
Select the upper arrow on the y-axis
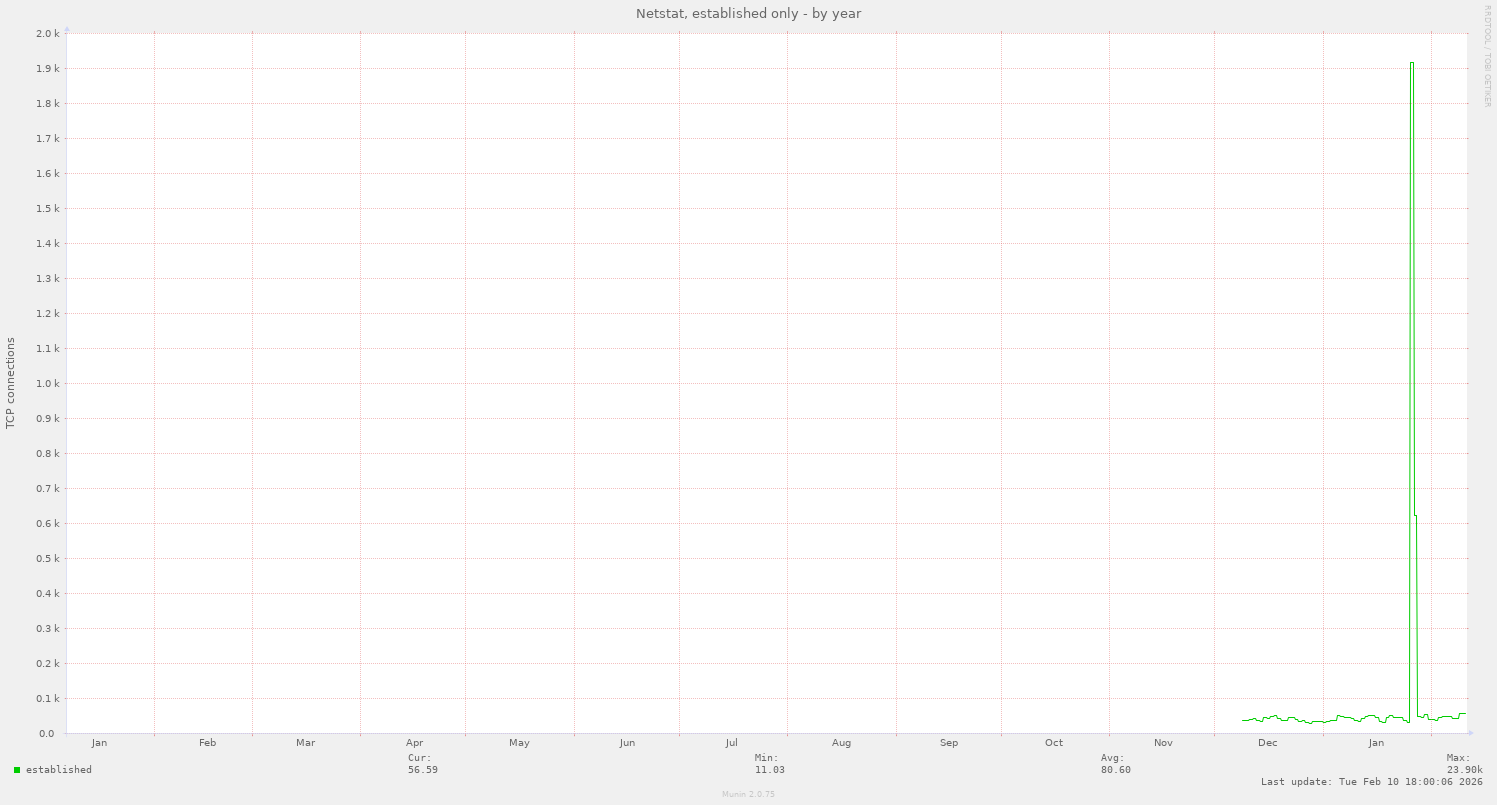pyautogui.click(x=66, y=31)
